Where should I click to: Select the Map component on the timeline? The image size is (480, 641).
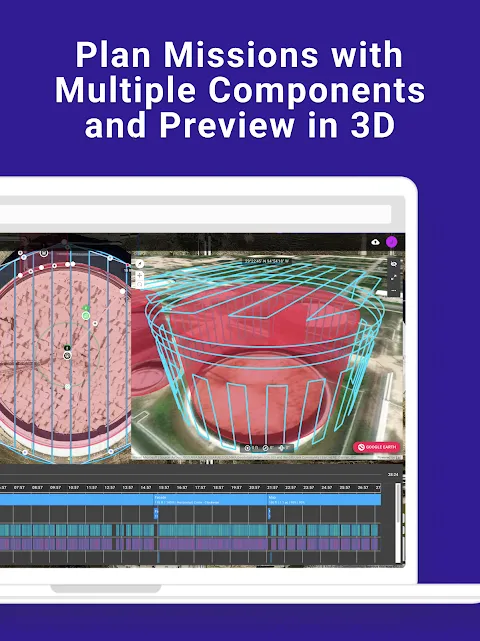pos(324,500)
